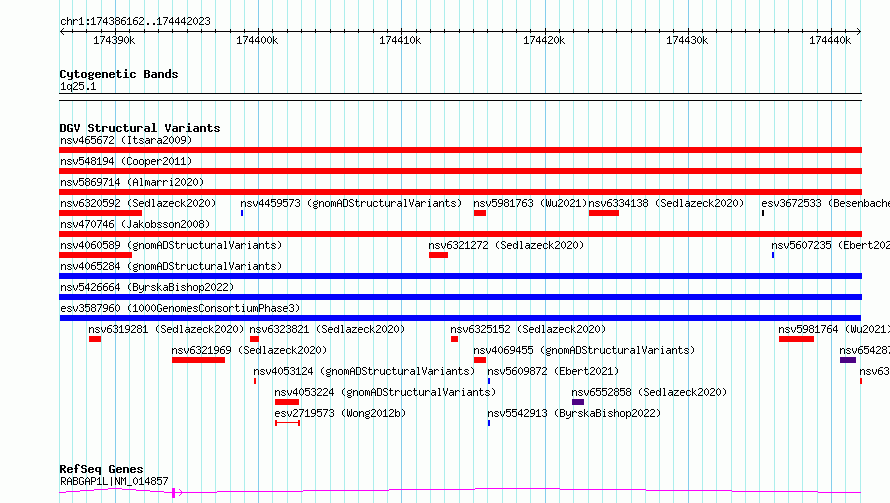Click the chr1:174386162..174442023 coordinates

(x=135, y=21)
